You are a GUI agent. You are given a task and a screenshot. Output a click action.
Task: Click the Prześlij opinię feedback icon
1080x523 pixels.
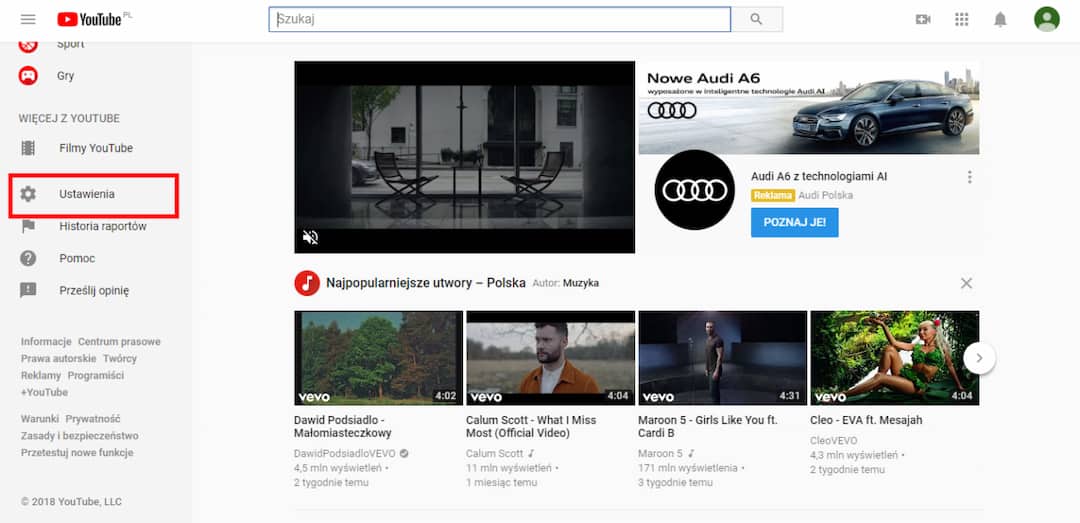(x=28, y=290)
